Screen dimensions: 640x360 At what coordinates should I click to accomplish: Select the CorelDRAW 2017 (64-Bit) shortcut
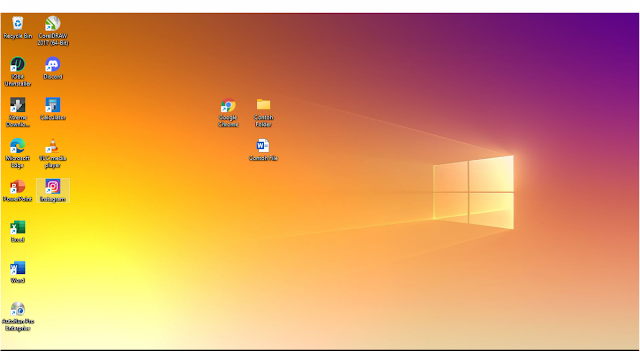point(53,31)
